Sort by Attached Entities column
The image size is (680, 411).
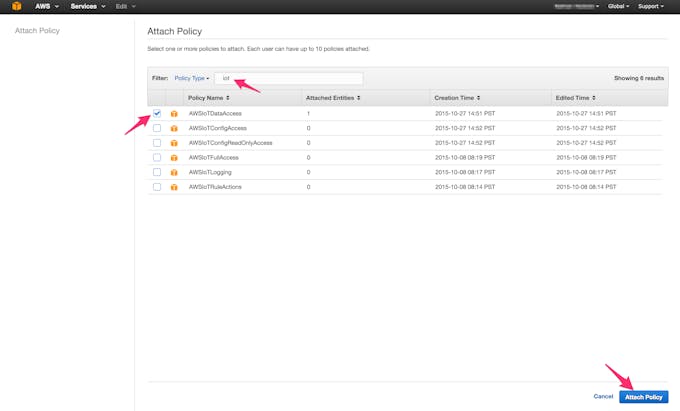(x=333, y=98)
